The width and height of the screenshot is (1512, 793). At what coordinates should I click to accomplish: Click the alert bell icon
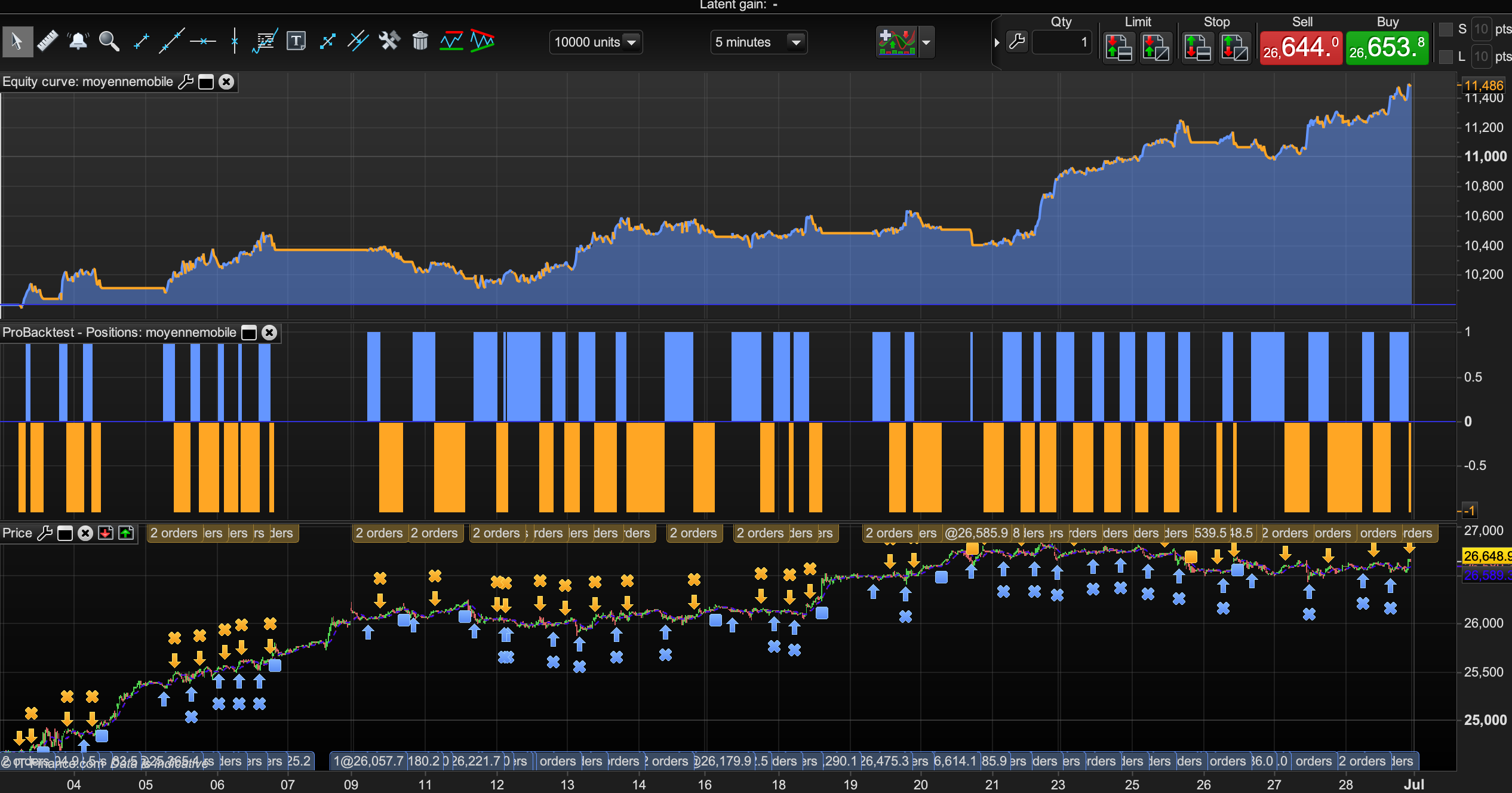tap(78, 41)
